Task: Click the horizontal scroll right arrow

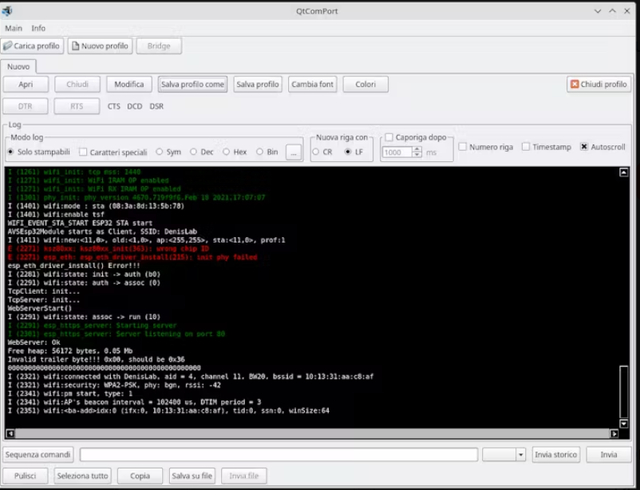Action: (x=614, y=434)
